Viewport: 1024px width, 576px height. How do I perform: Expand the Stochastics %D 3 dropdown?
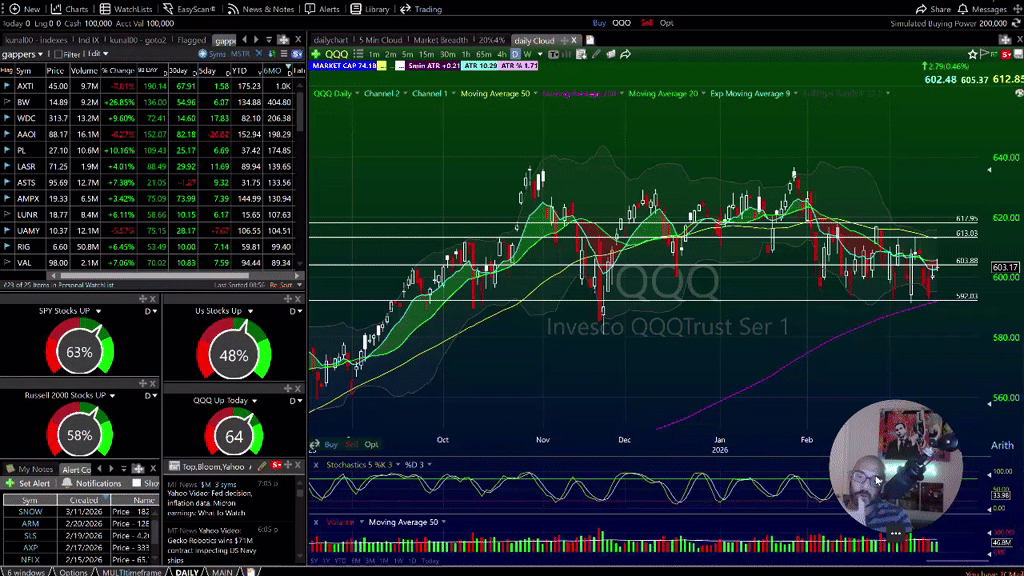pyautogui.click(x=430, y=464)
